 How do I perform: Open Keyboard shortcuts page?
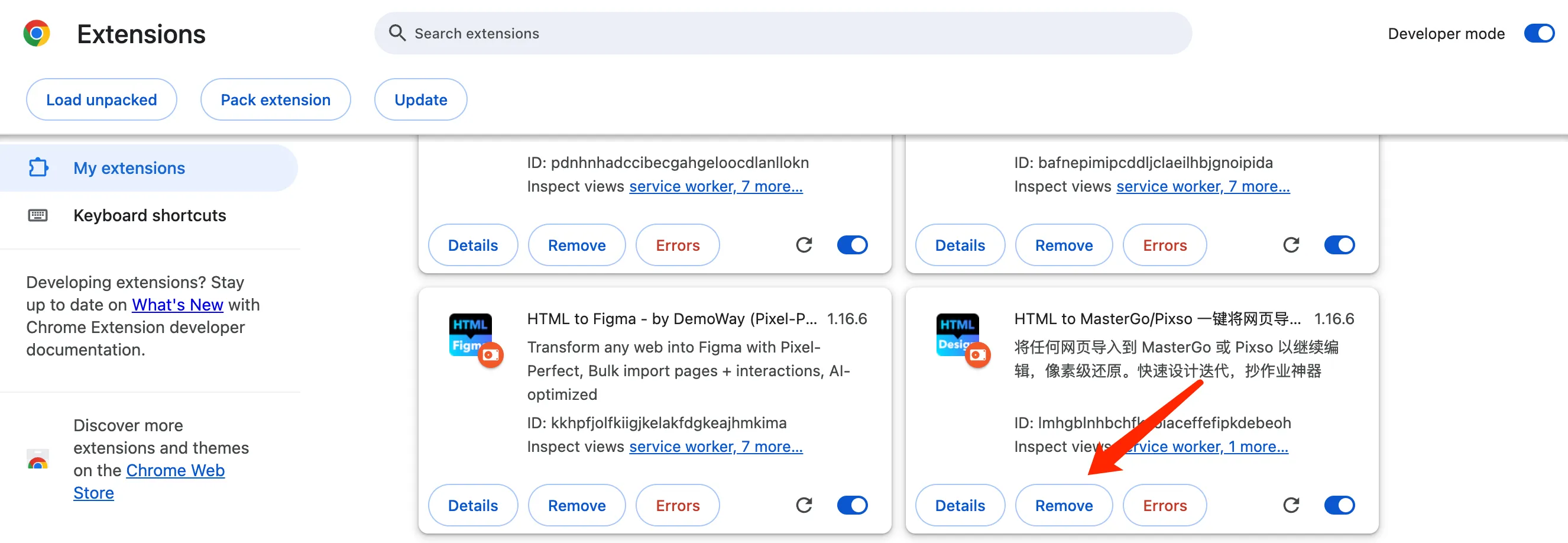pos(148,215)
